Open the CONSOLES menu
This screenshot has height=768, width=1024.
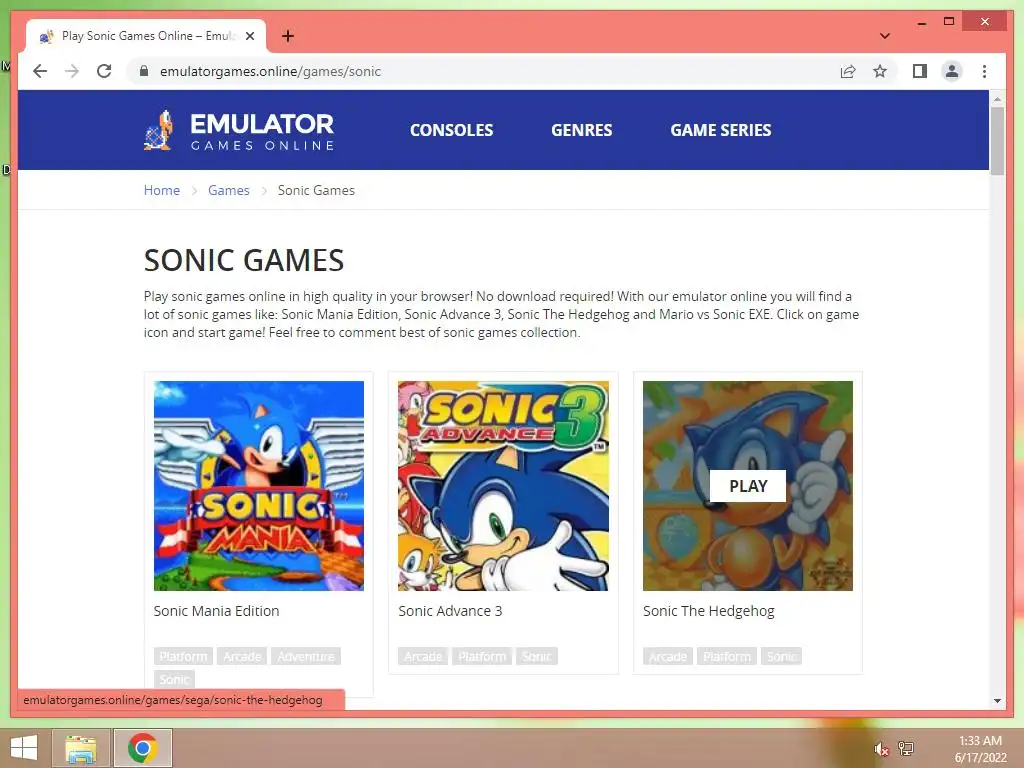(x=451, y=130)
